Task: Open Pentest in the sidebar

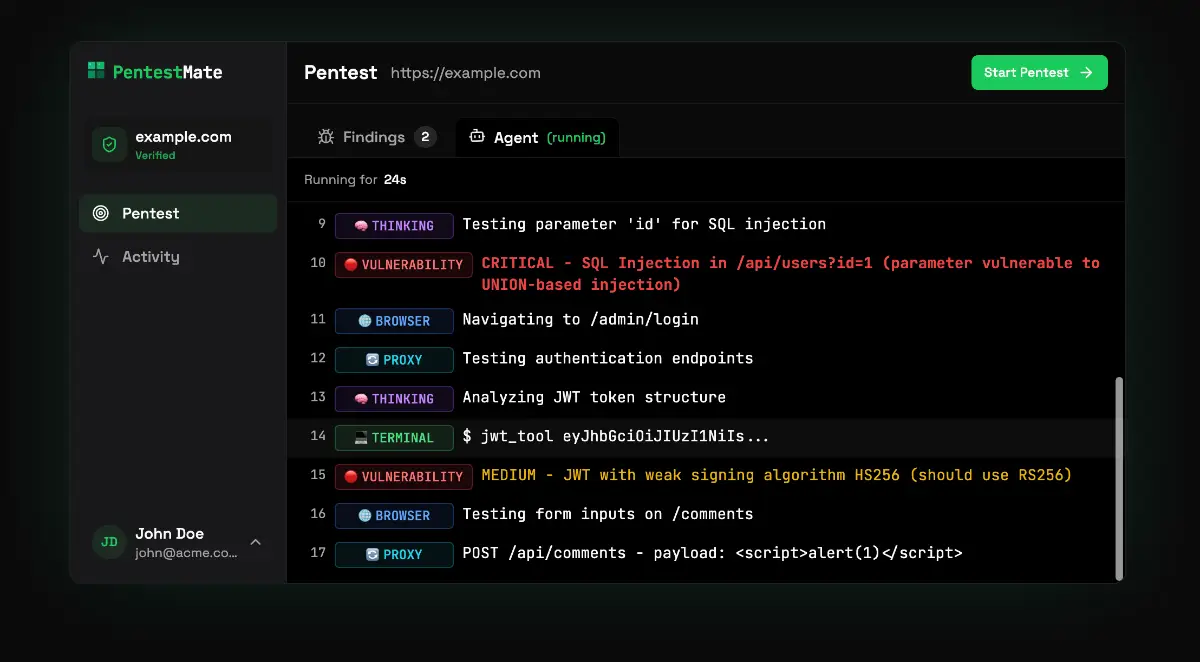Action: pyautogui.click(x=178, y=213)
